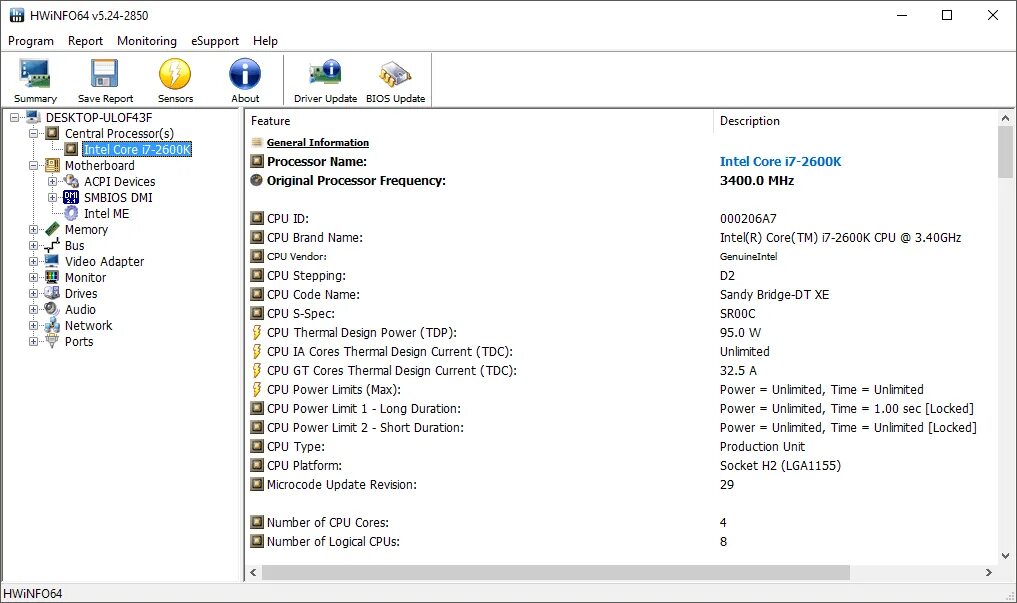
Task: Click the HWiNFO64 title bar app icon
Action: [x=17, y=15]
